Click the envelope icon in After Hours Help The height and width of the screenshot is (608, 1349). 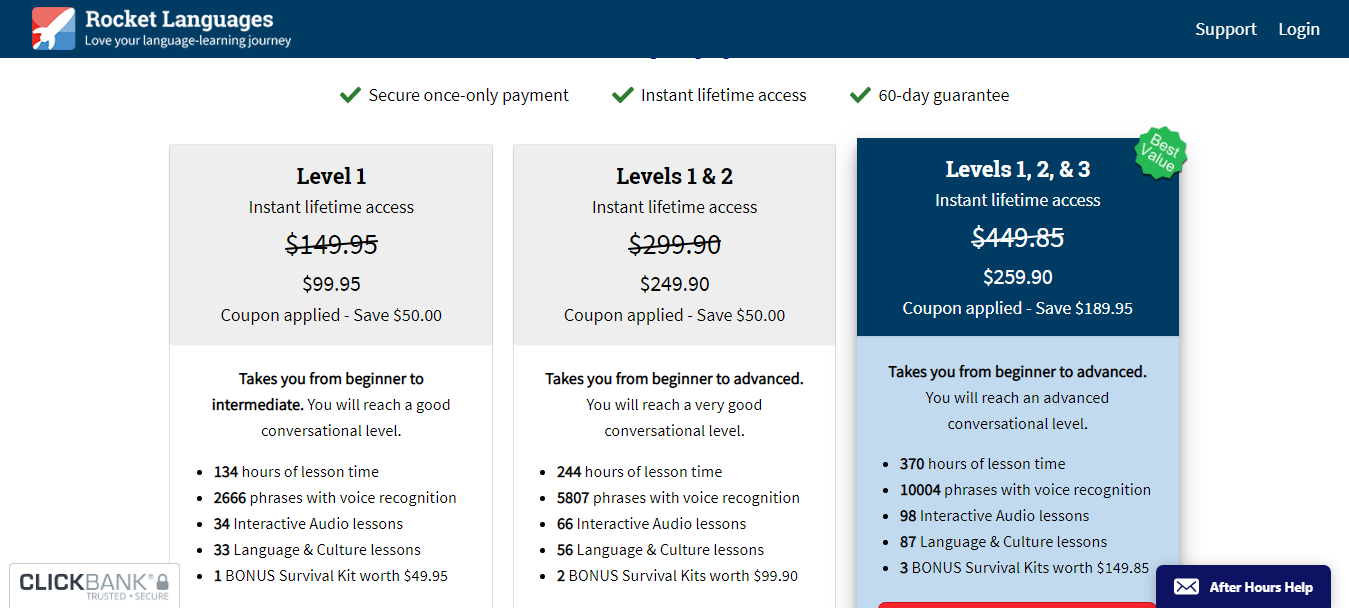pos(1186,587)
